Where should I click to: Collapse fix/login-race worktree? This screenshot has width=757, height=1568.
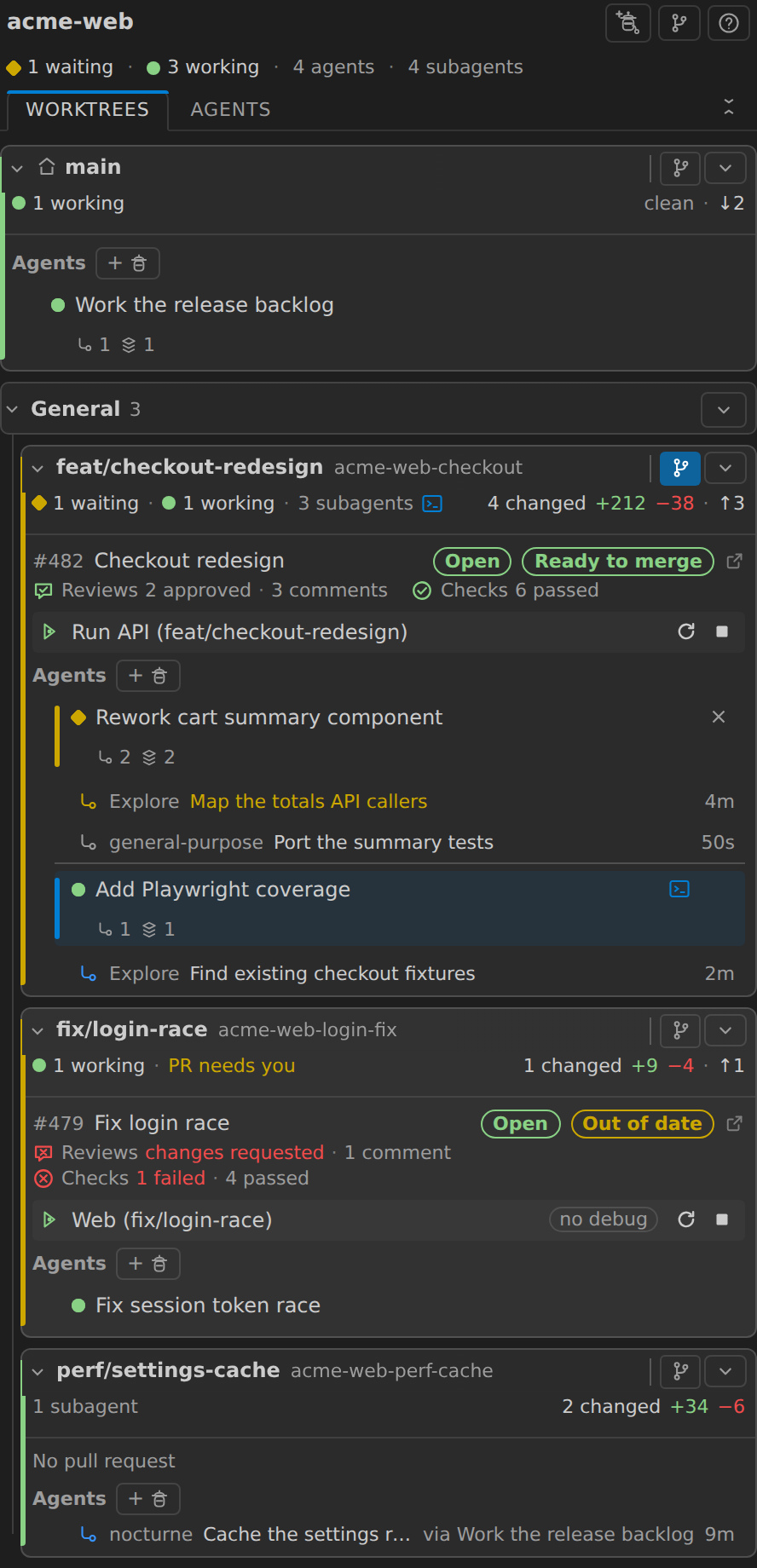[x=38, y=1030]
